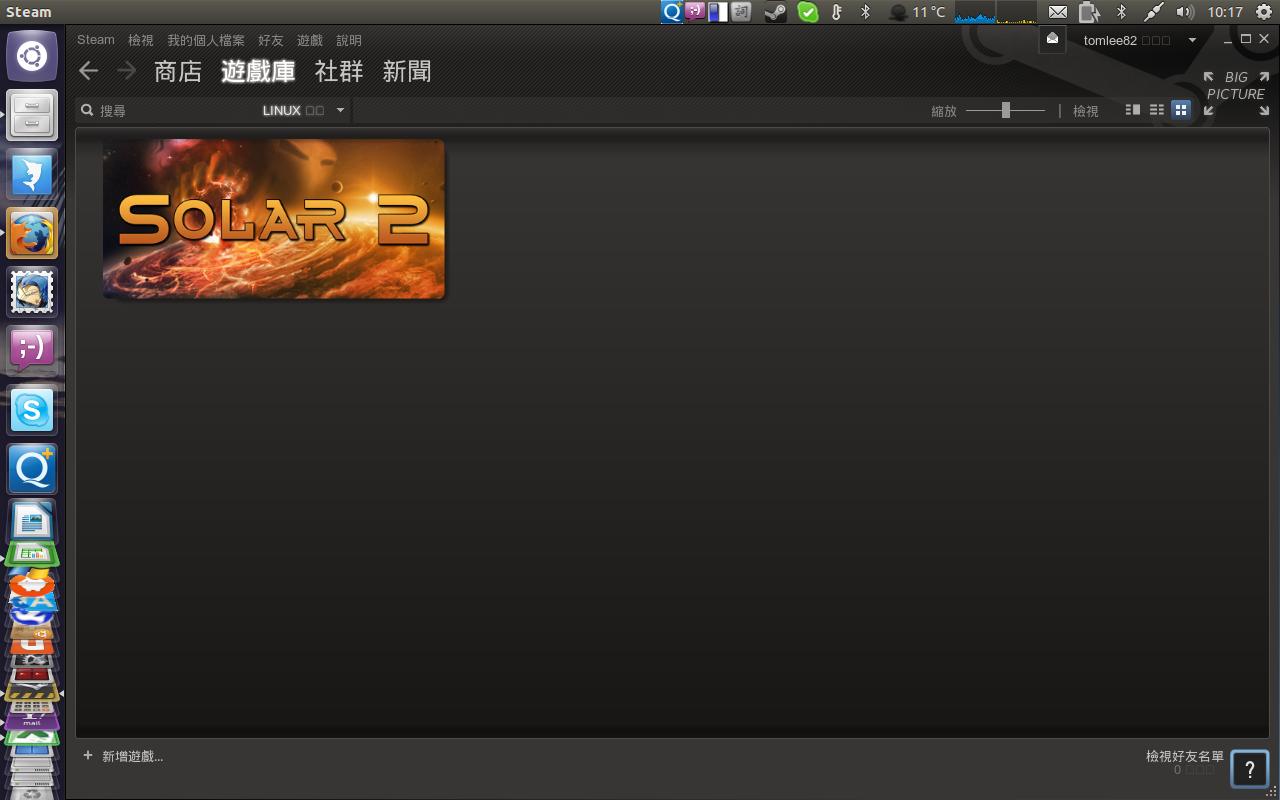Open the mail envelope indicator in top panel
1280x800 pixels.
click(x=1057, y=12)
